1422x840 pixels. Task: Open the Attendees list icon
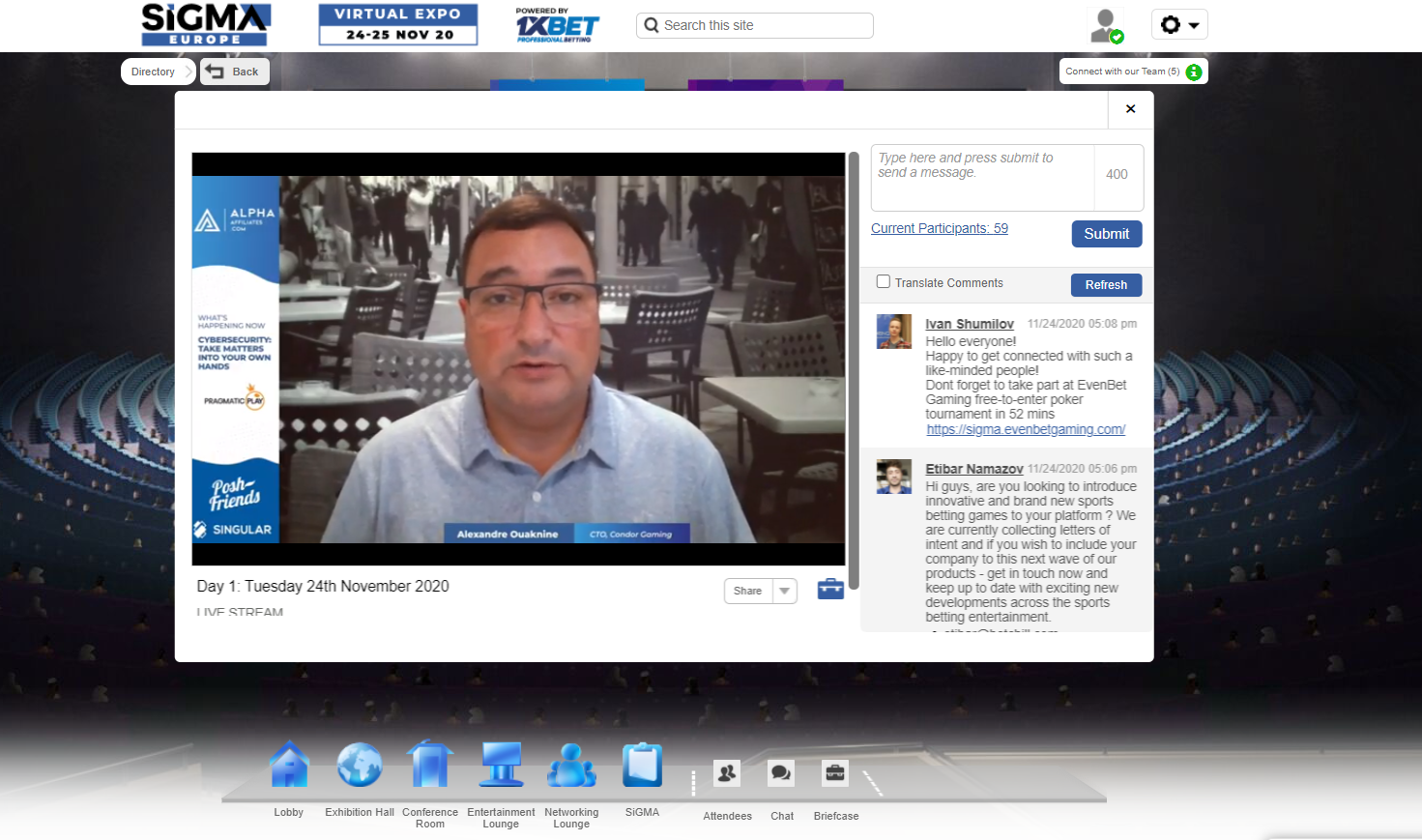click(727, 773)
